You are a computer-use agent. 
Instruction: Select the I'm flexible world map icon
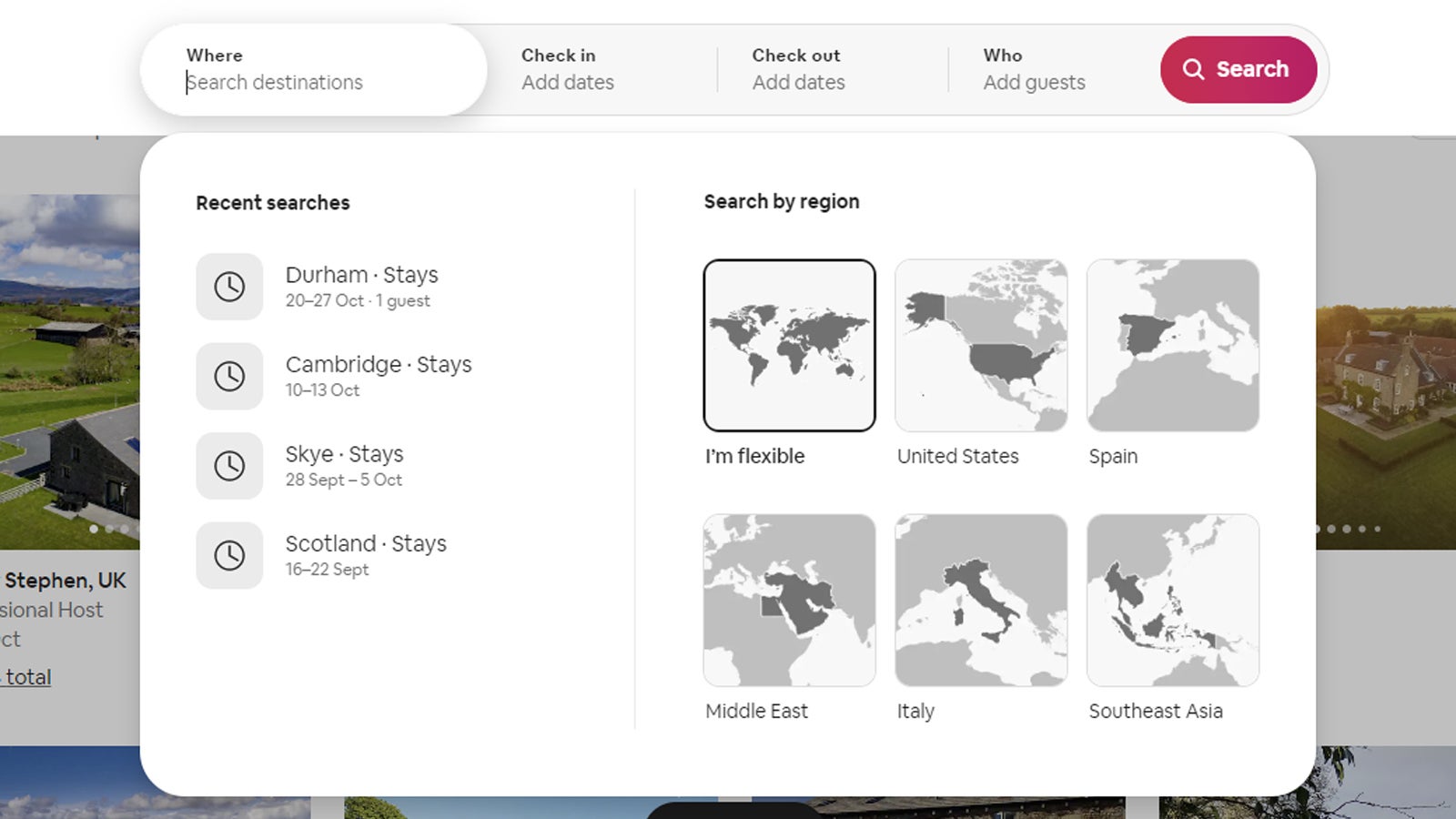pos(789,346)
